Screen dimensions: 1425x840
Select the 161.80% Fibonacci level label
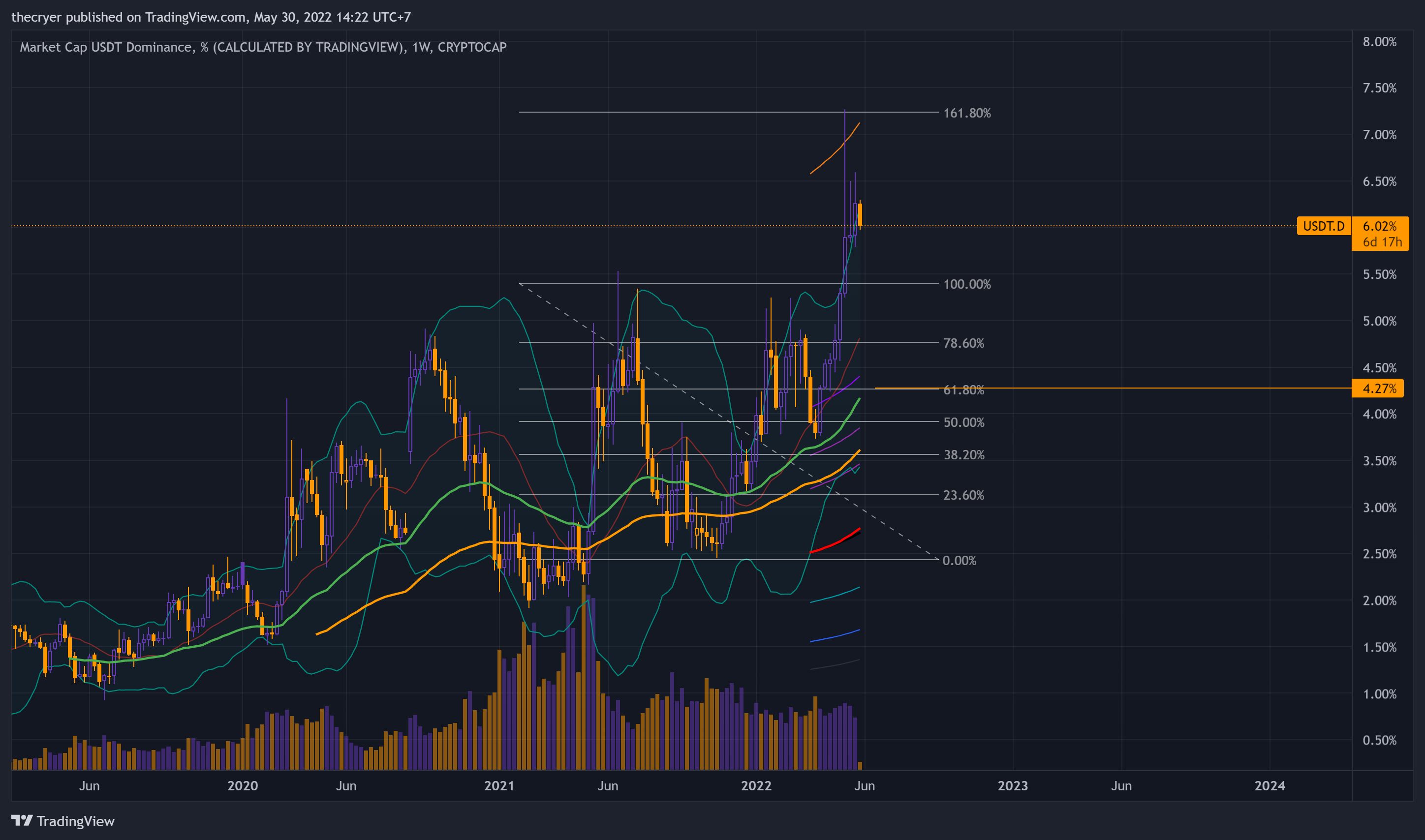(x=967, y=113)
